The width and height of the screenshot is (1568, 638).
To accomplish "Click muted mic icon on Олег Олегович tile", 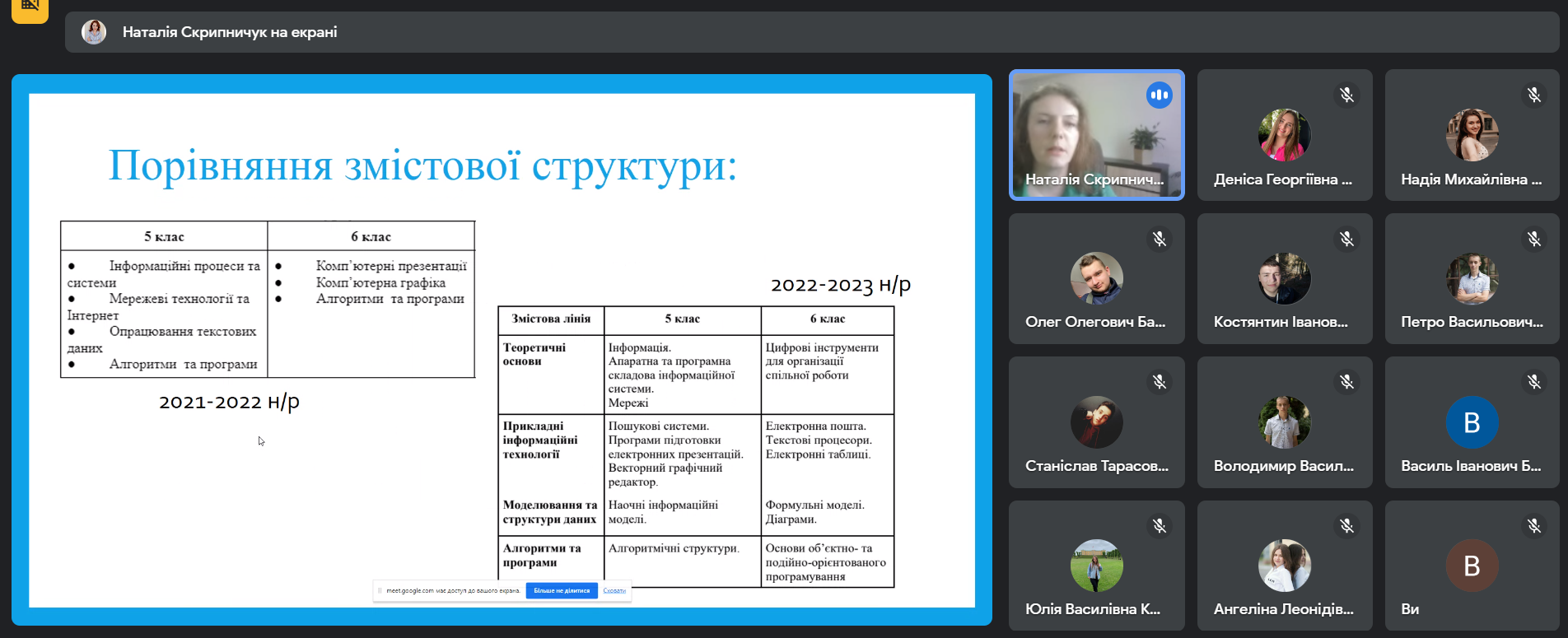I will coord(1159,239).
